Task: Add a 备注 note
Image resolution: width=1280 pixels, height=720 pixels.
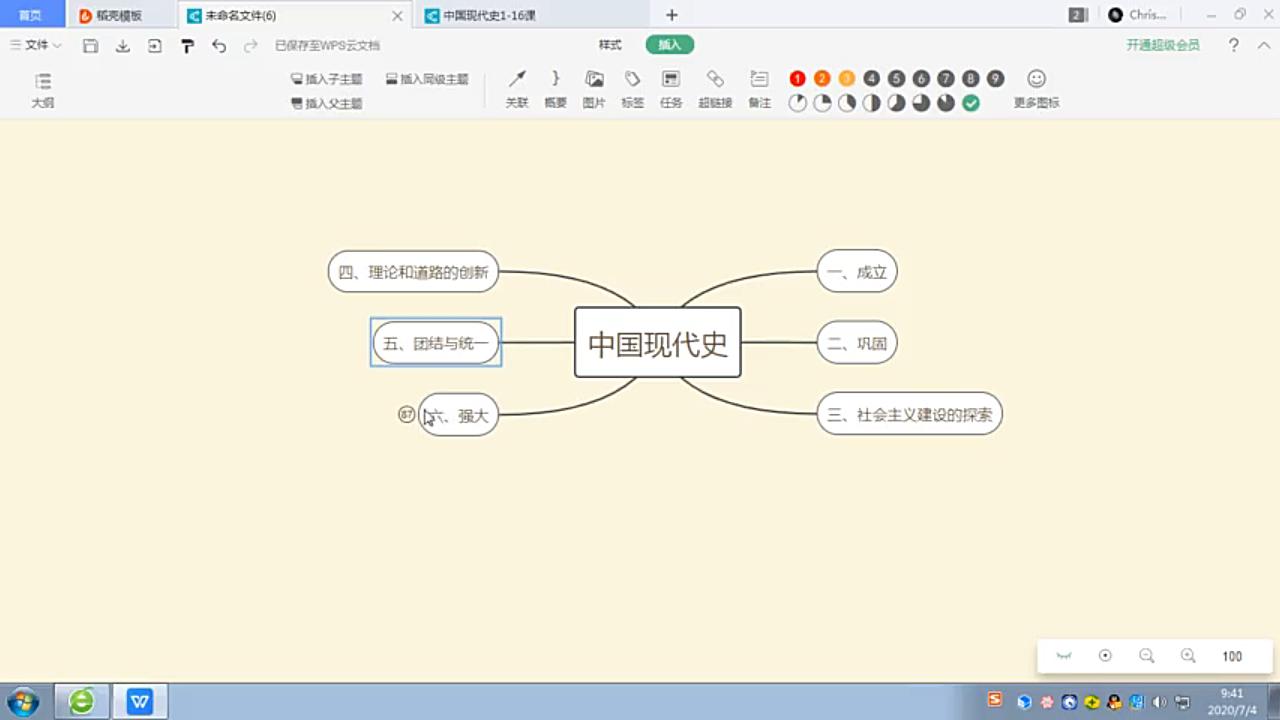Action: pyautogui.click(x=760, y=90)
